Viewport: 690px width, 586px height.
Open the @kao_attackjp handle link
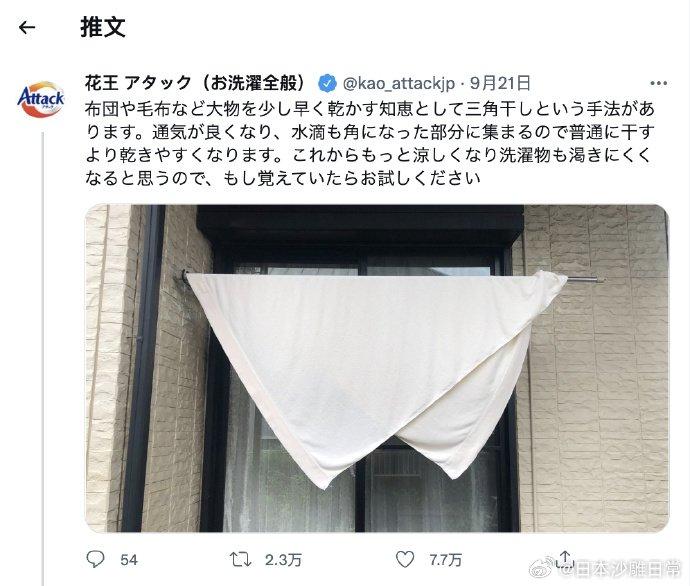click(x=399, y=83)
